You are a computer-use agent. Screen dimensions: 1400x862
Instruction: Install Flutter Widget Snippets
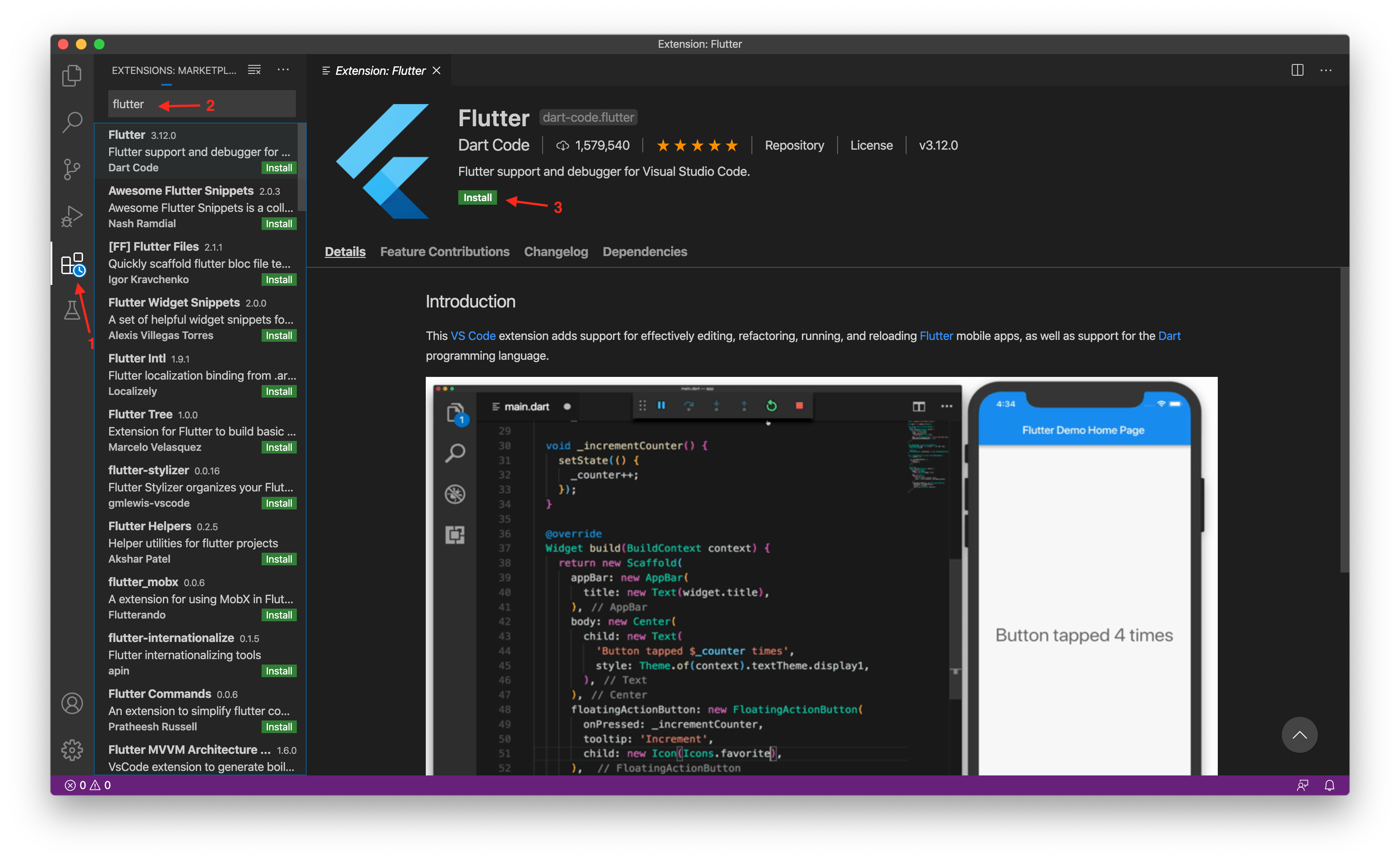click(x=279, y=335)
